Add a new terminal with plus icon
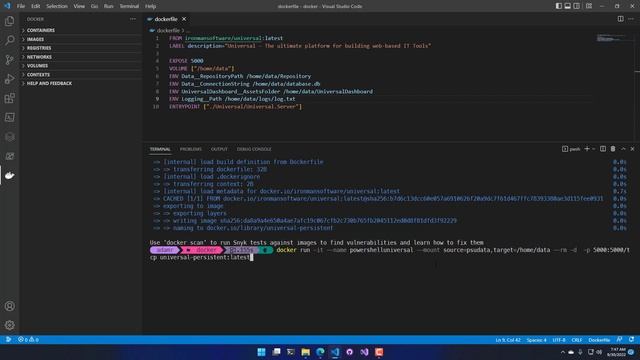The image size is (640, 360). [587, 149]
